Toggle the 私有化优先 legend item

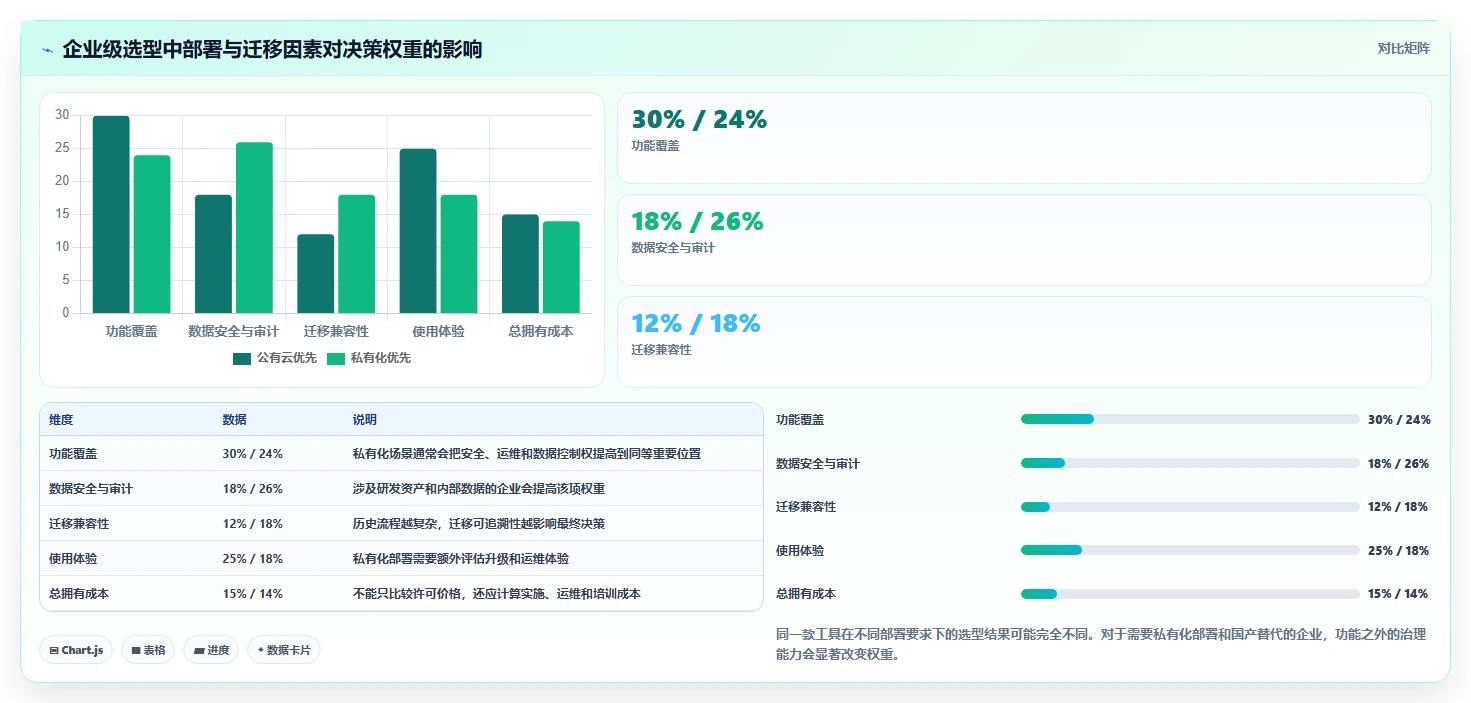point(369,358)
